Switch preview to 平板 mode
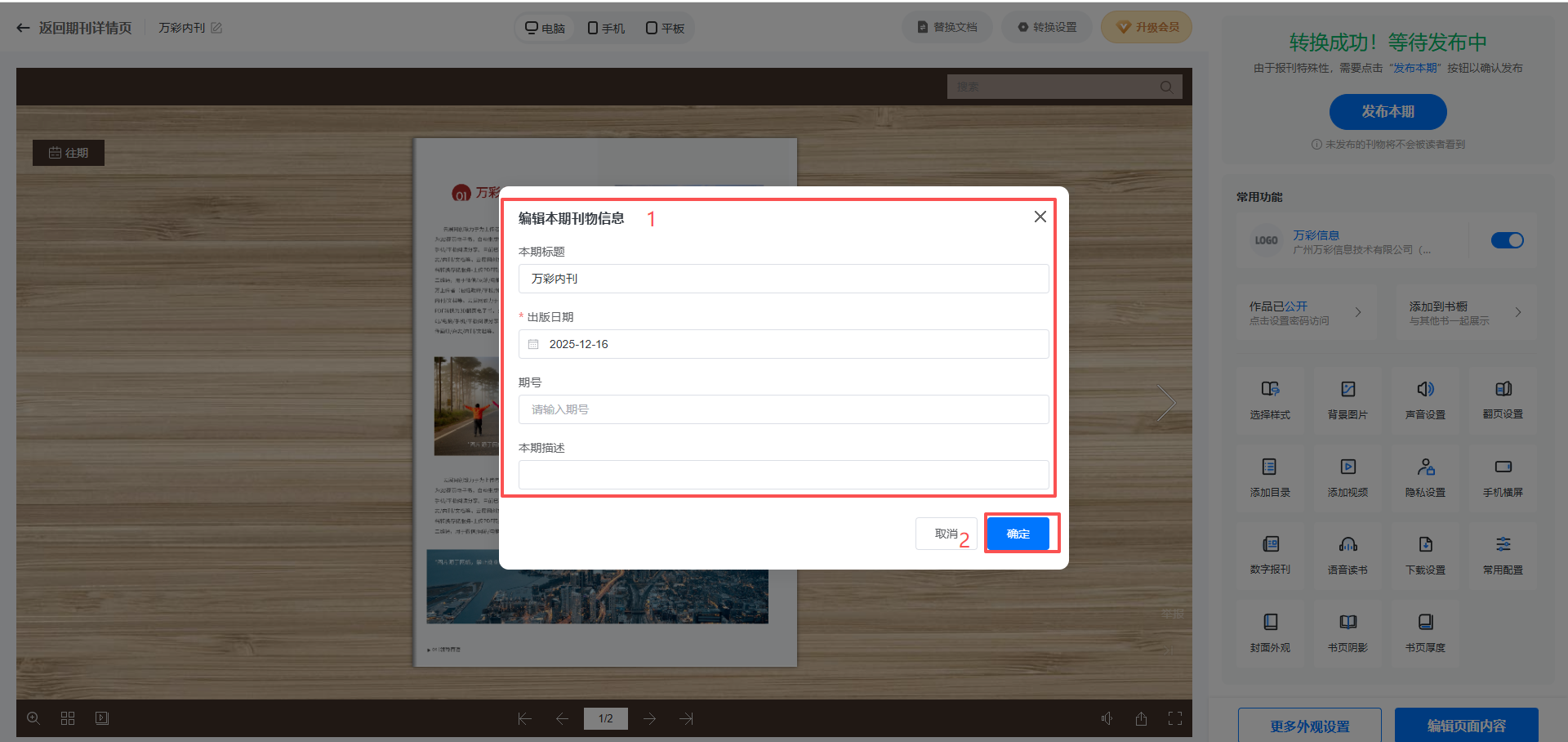Screen dimensions: 1568x742 click(x=665, y=28)
